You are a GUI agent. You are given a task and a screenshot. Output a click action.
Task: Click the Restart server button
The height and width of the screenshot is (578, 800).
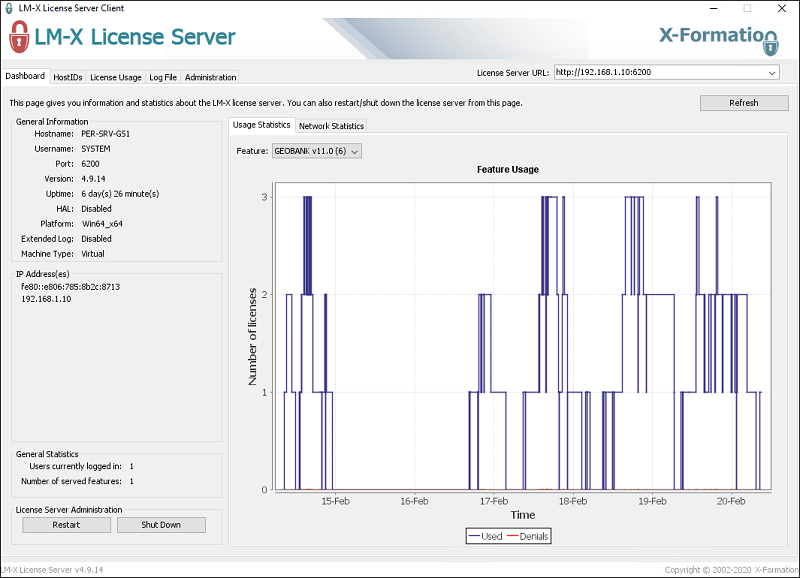(66, 525)
